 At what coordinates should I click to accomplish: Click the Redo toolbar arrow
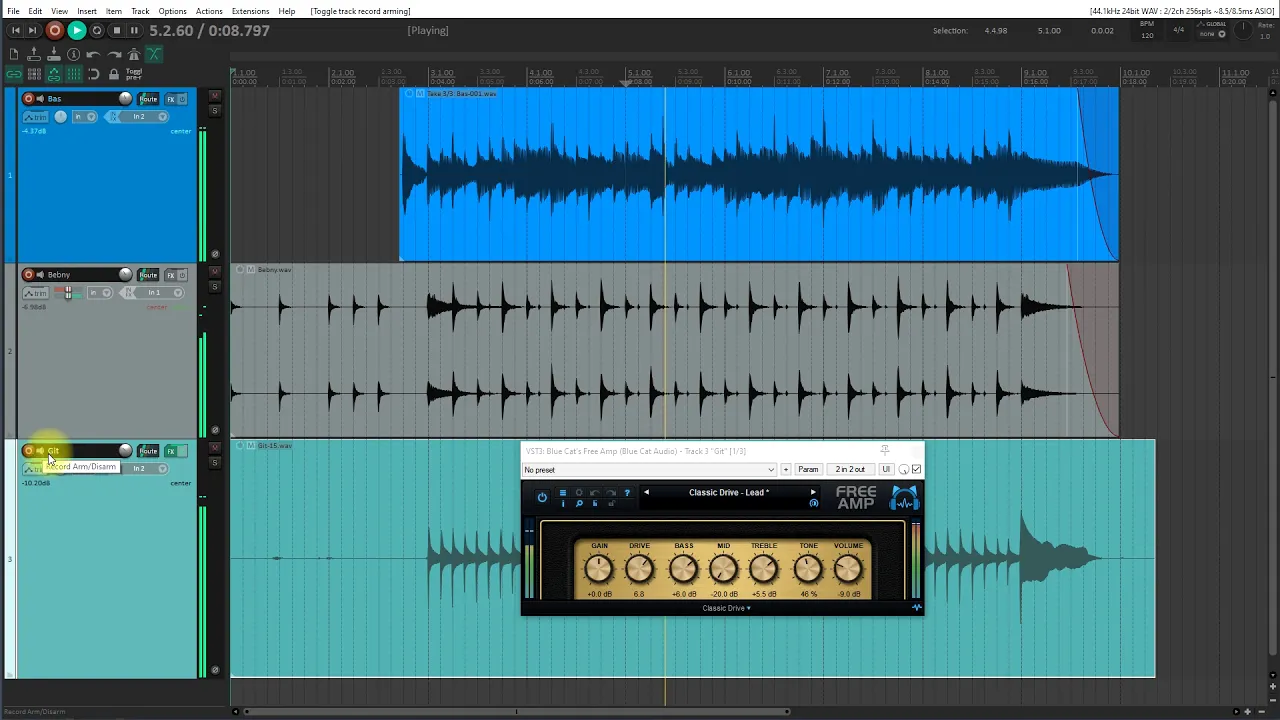[114, 55]
